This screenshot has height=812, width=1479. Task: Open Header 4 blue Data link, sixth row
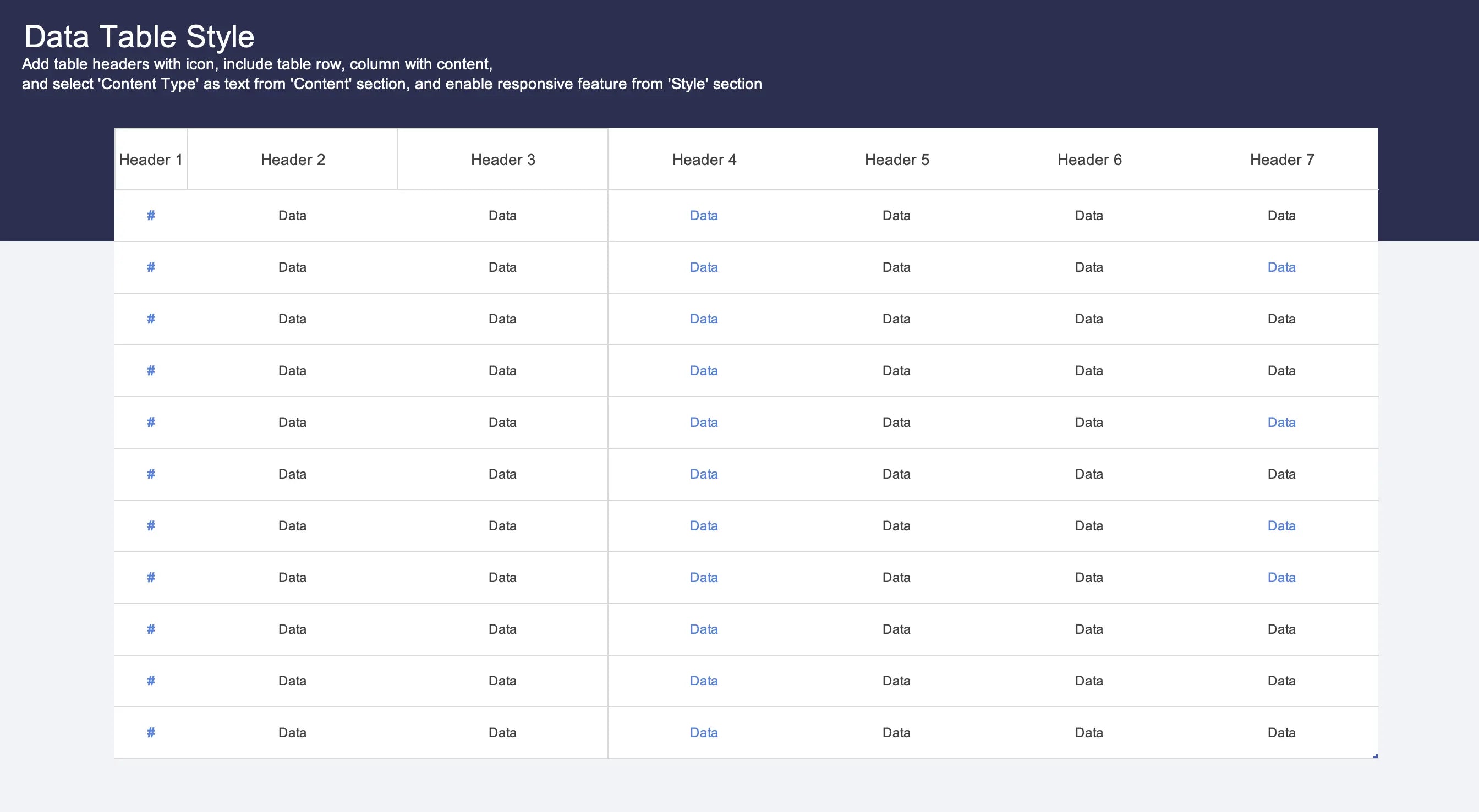click(704, 474)
